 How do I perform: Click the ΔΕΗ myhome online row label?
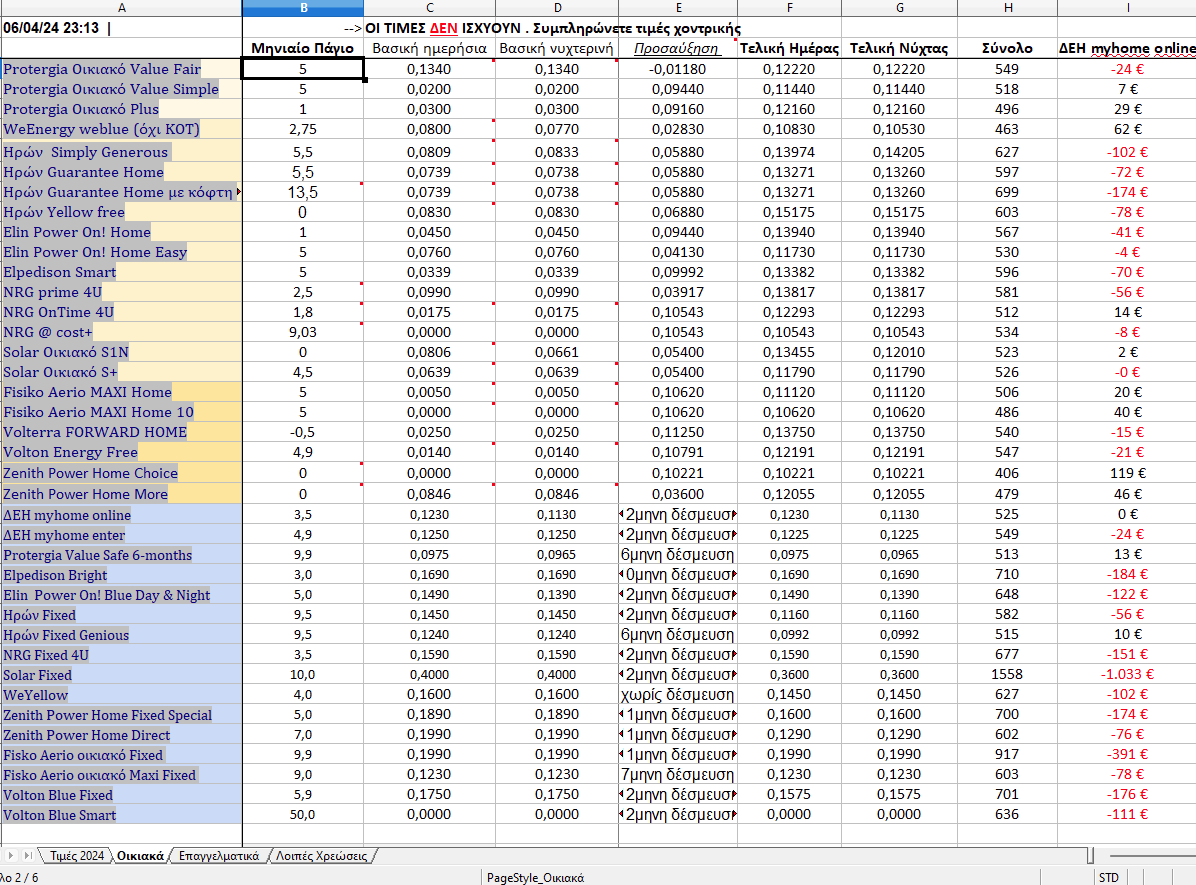pos(67,515)
